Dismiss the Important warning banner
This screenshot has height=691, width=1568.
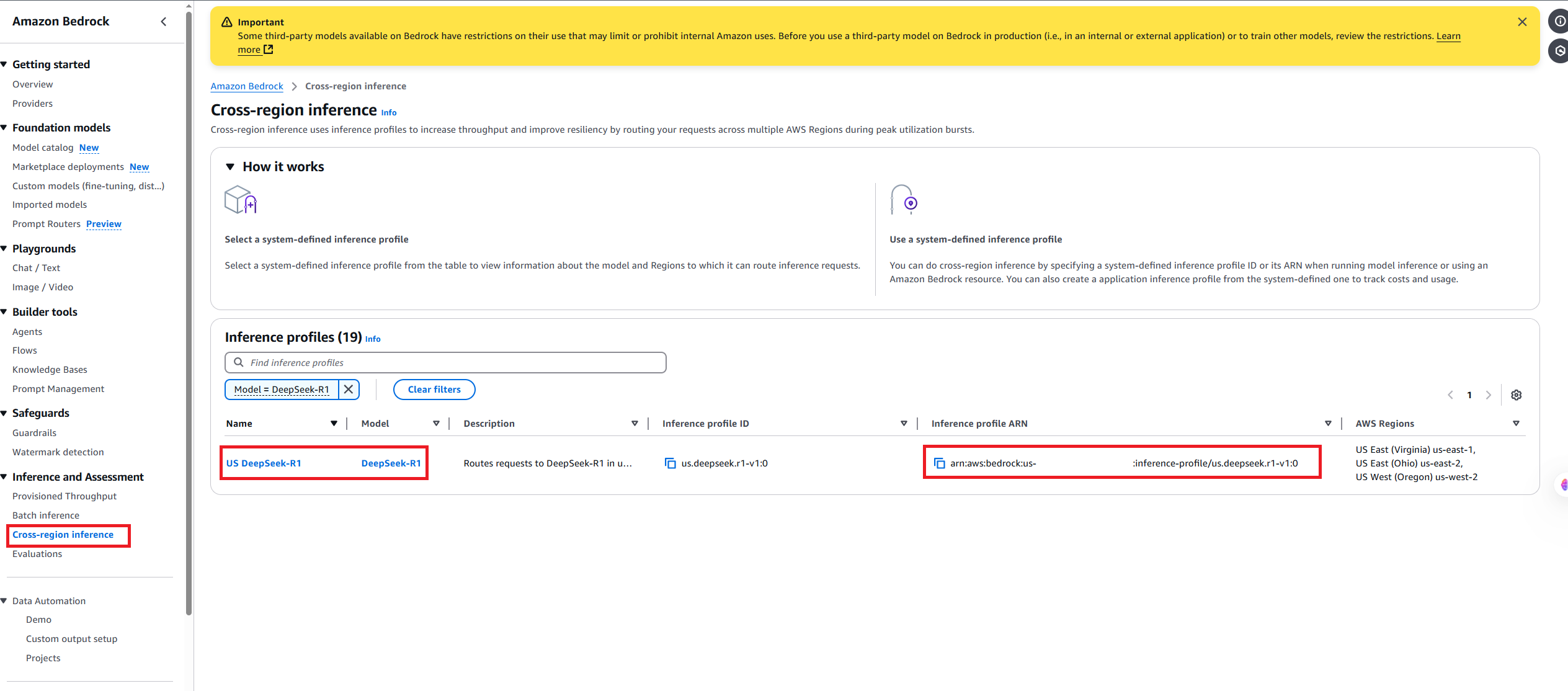click(x=1521, y=22)
